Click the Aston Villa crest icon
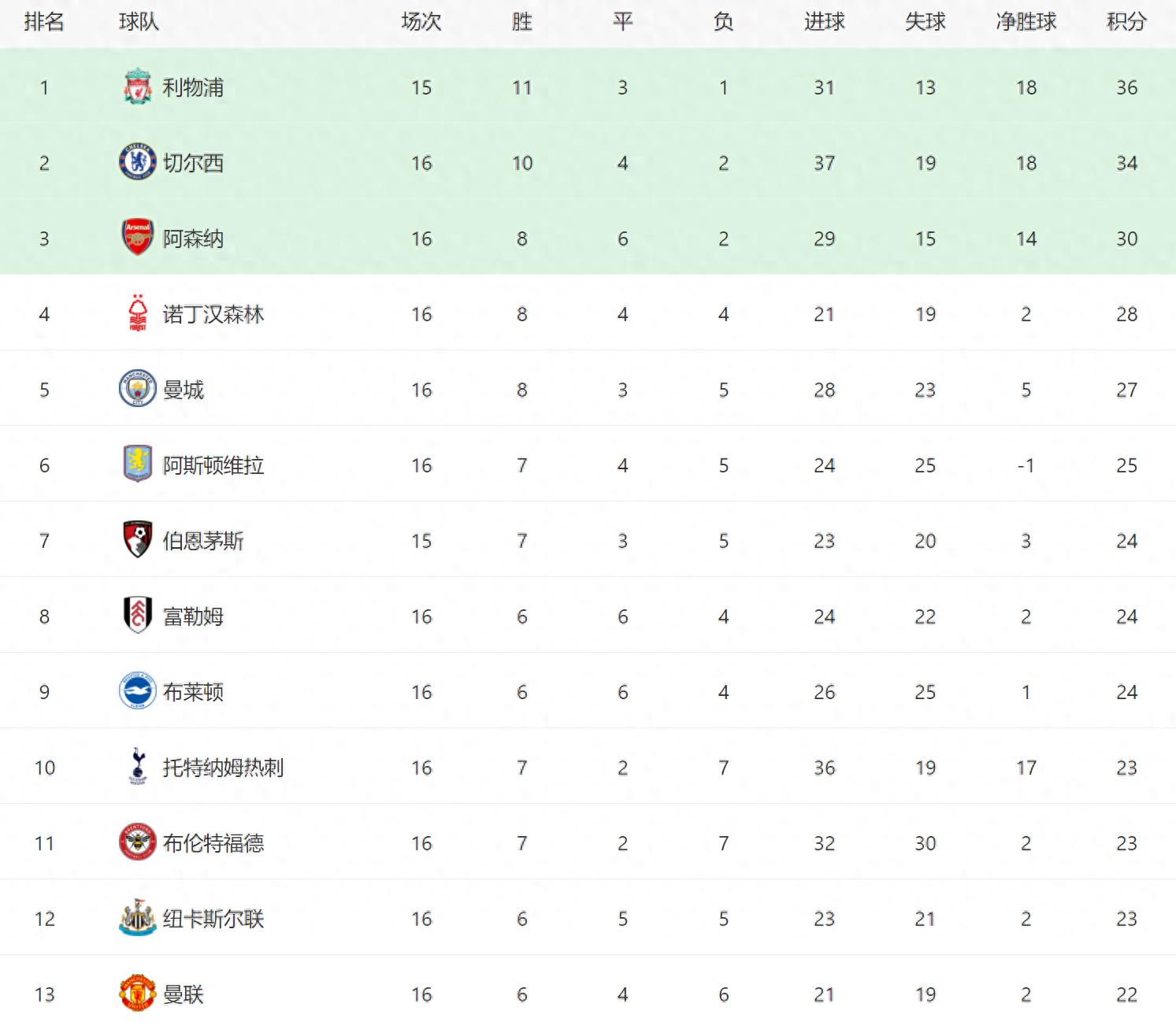Image resolution: width=1176 pixels, height=1029 pixels. click(x=138, y=465)
